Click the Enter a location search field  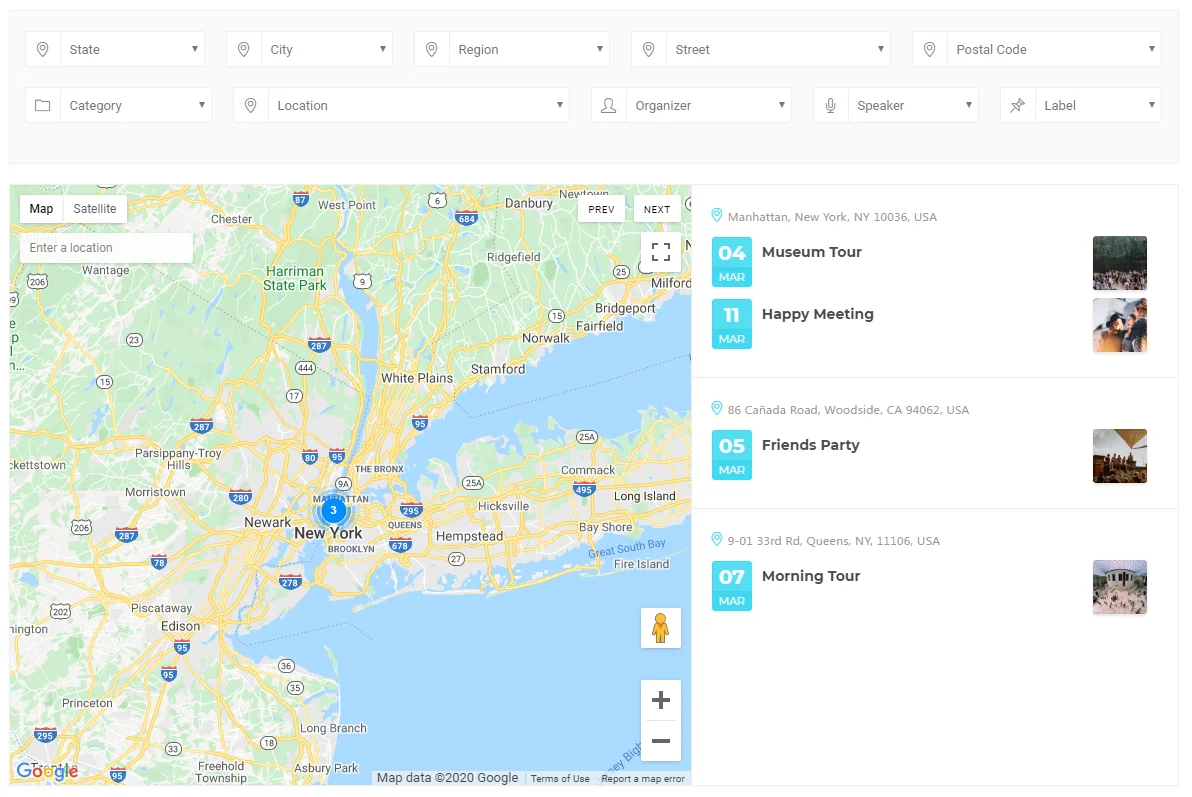[x=106, y=248]
